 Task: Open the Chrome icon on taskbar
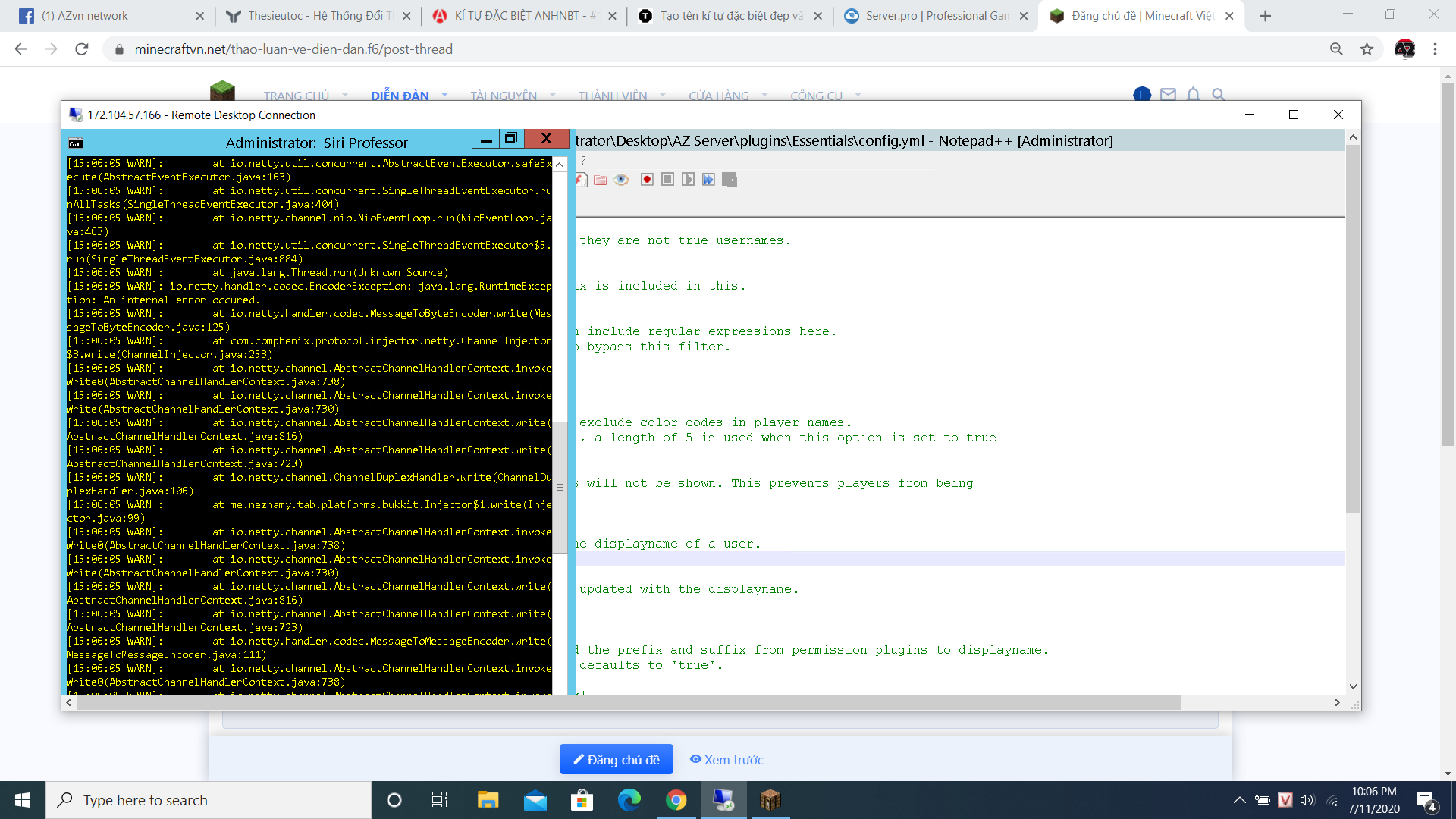point(676,800)
